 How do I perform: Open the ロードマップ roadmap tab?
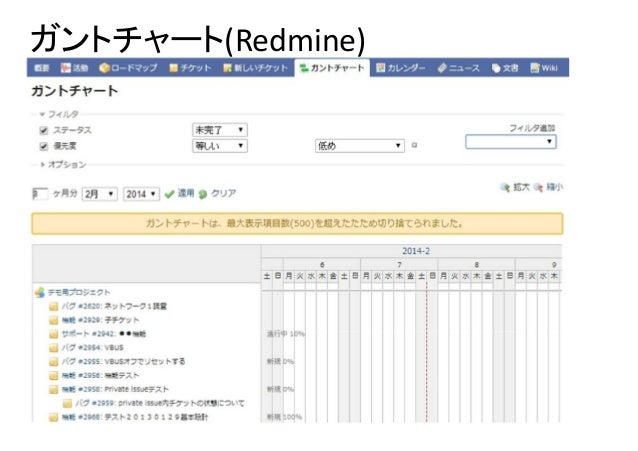tap(128, 68)
